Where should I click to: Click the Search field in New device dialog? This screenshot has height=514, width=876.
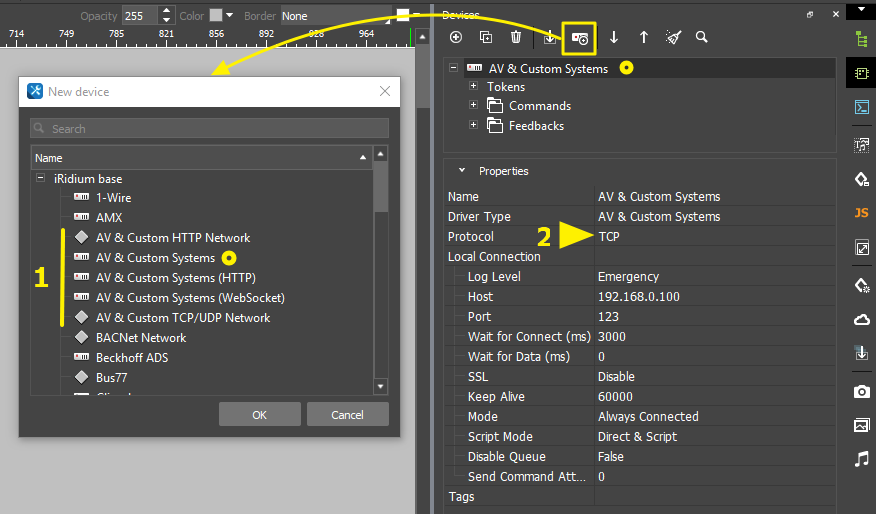pyautogui.click(x=209, y=129)
